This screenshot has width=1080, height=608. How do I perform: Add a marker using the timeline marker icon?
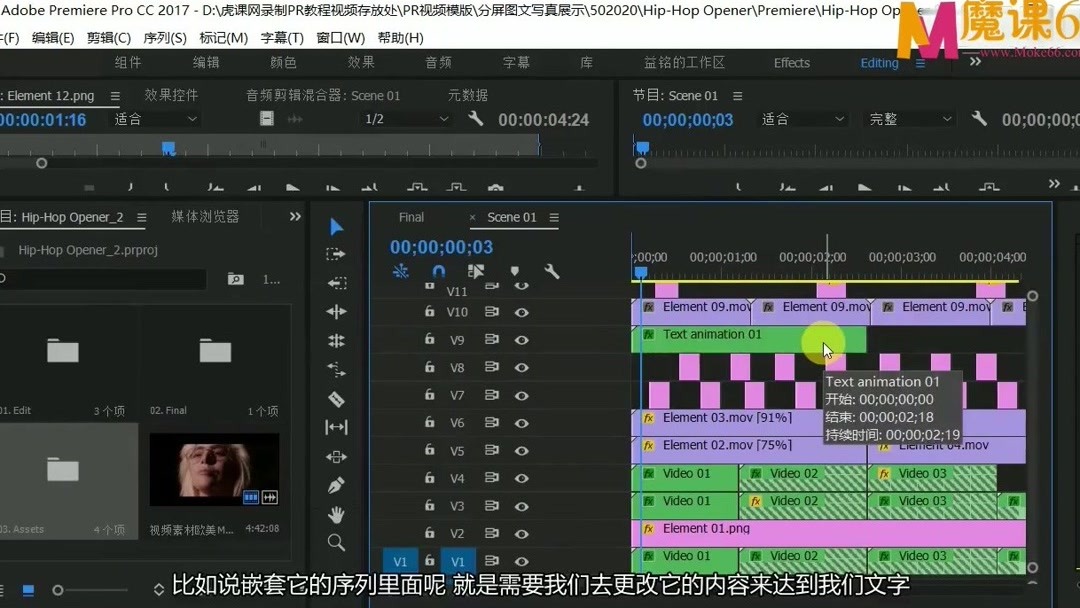[x=516, y=271]
